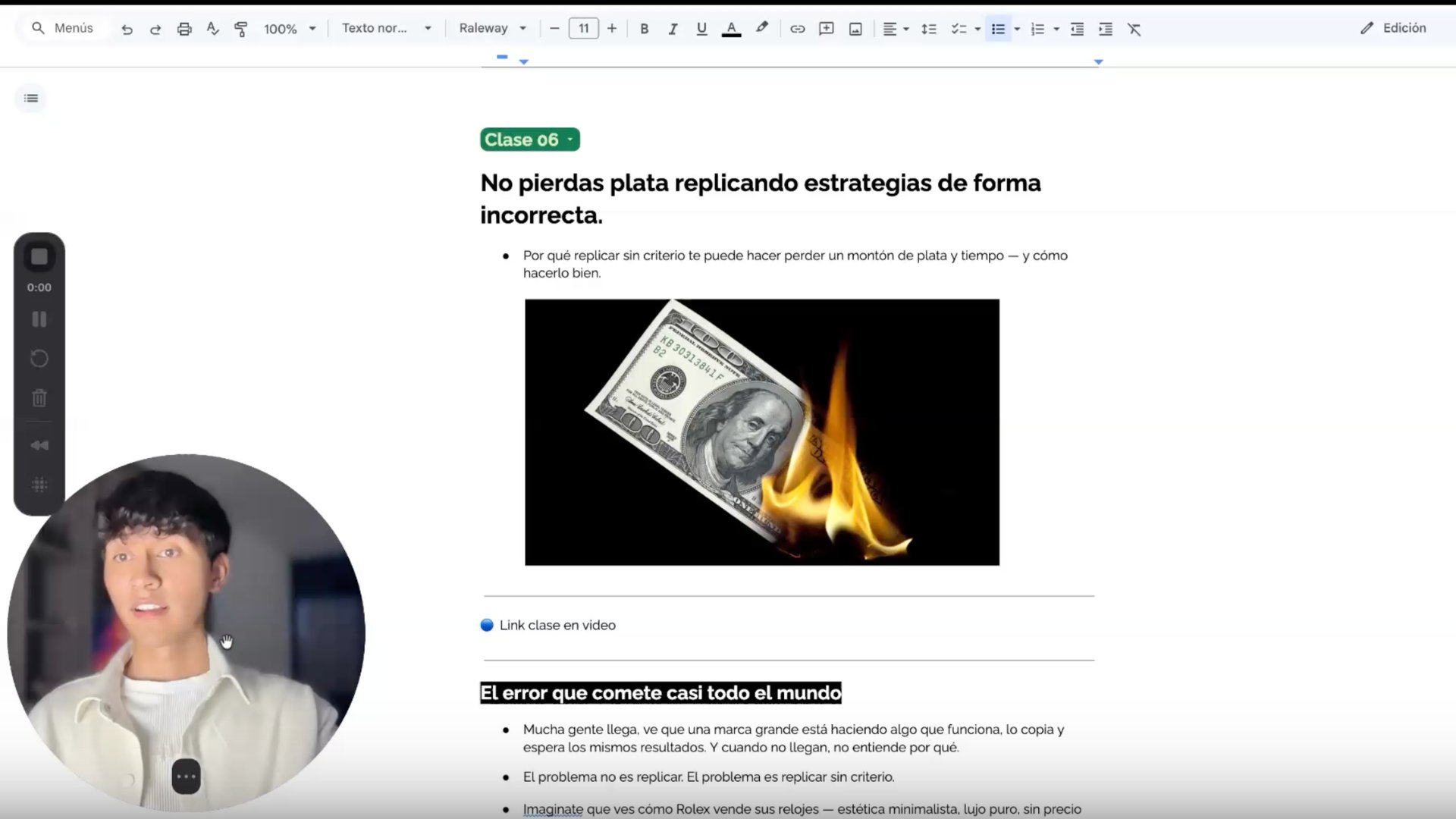Redo the last action
This screenshot has width=1456, height=819.
click(x=155, y=29)
